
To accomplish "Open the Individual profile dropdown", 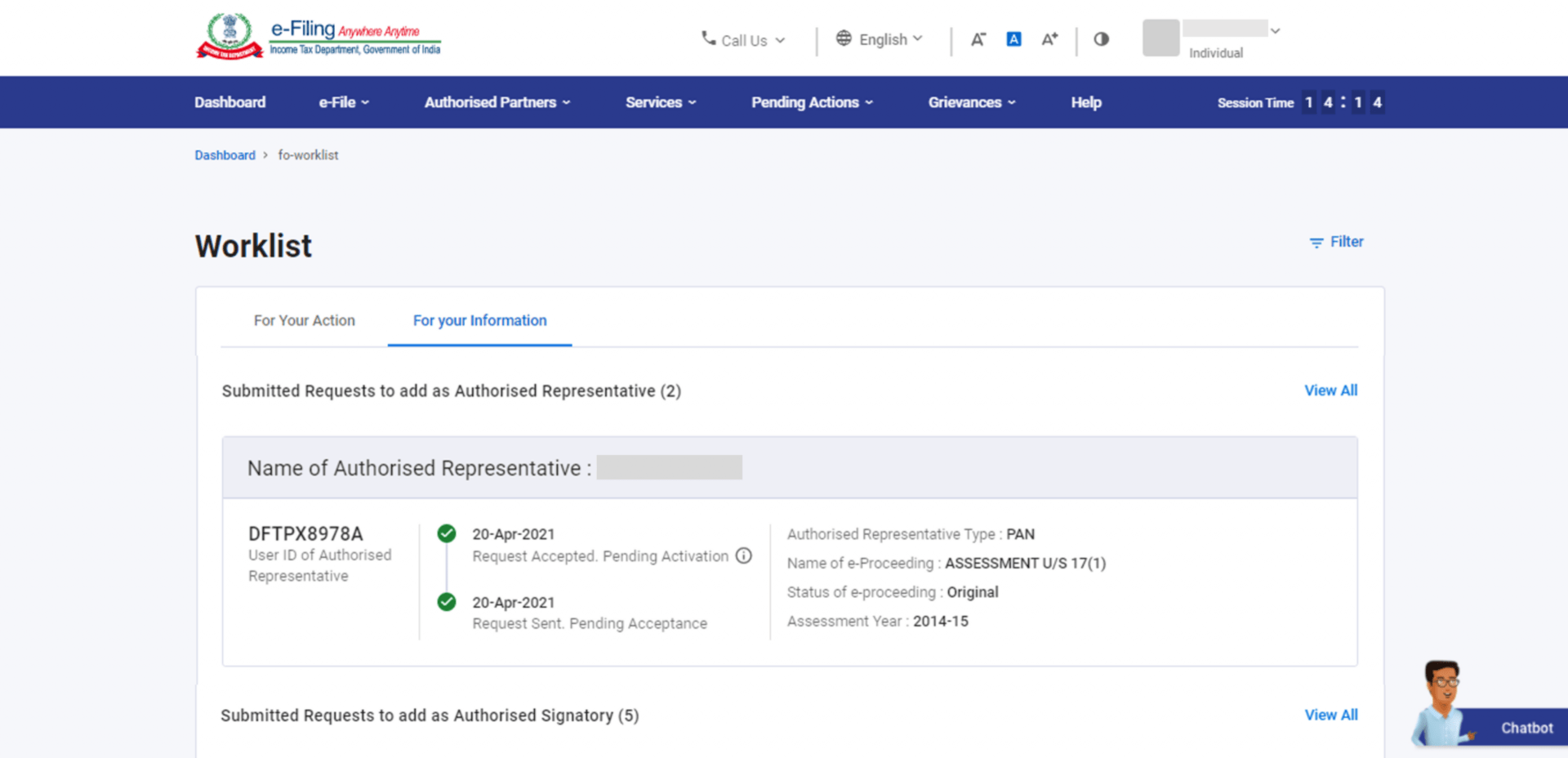I will [x=1275, y=29].
